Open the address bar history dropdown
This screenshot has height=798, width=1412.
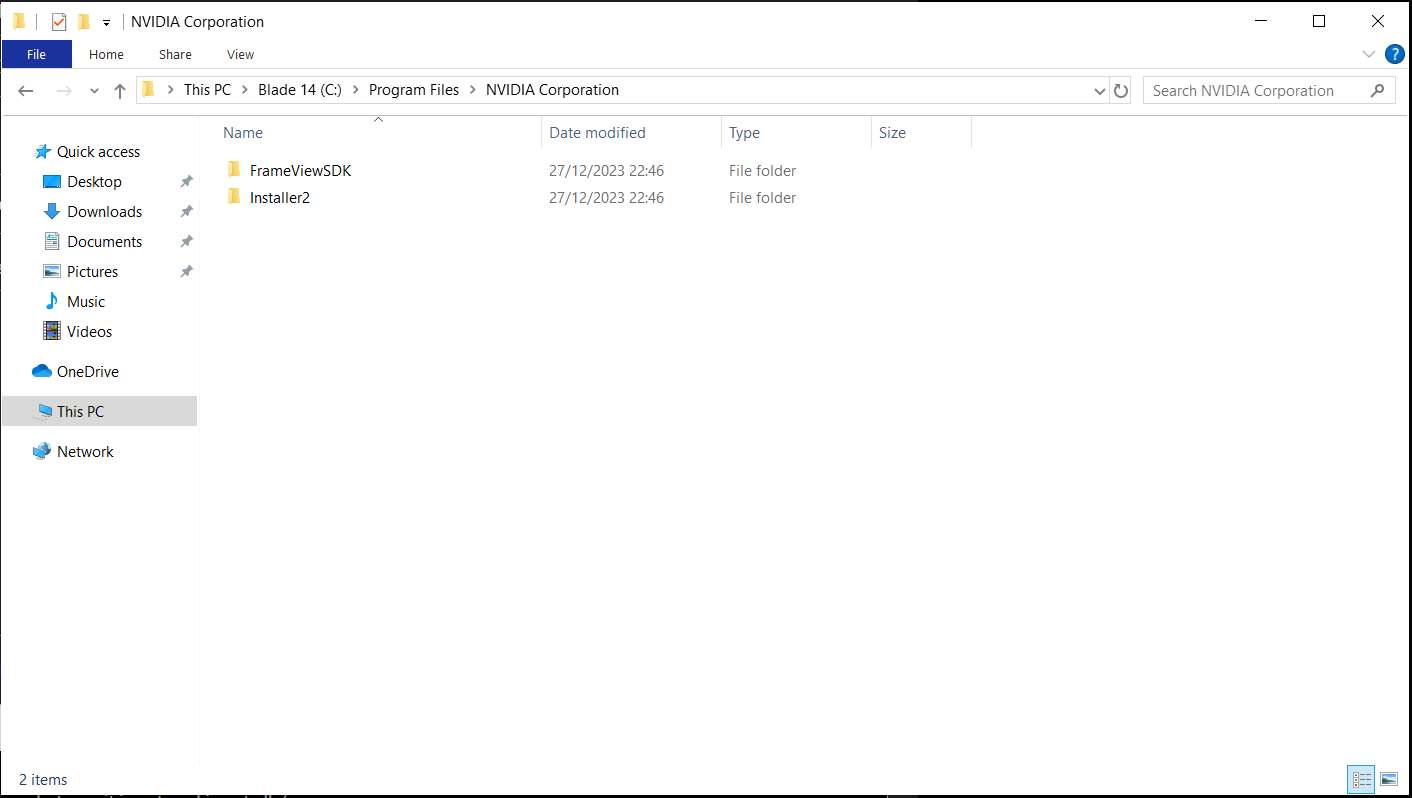pos(1100,91)
